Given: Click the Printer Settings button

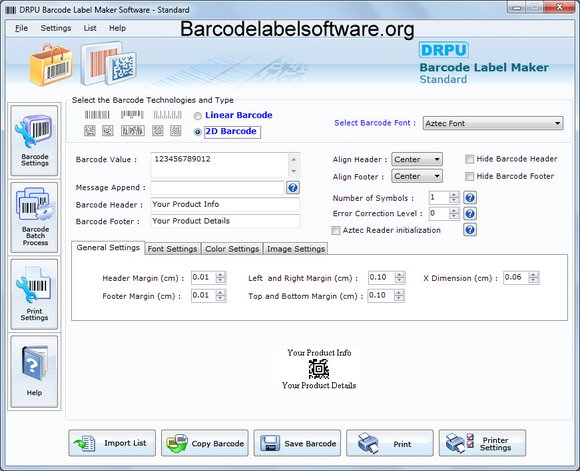Looking at the screenshot, I should (x=482, y=443).
